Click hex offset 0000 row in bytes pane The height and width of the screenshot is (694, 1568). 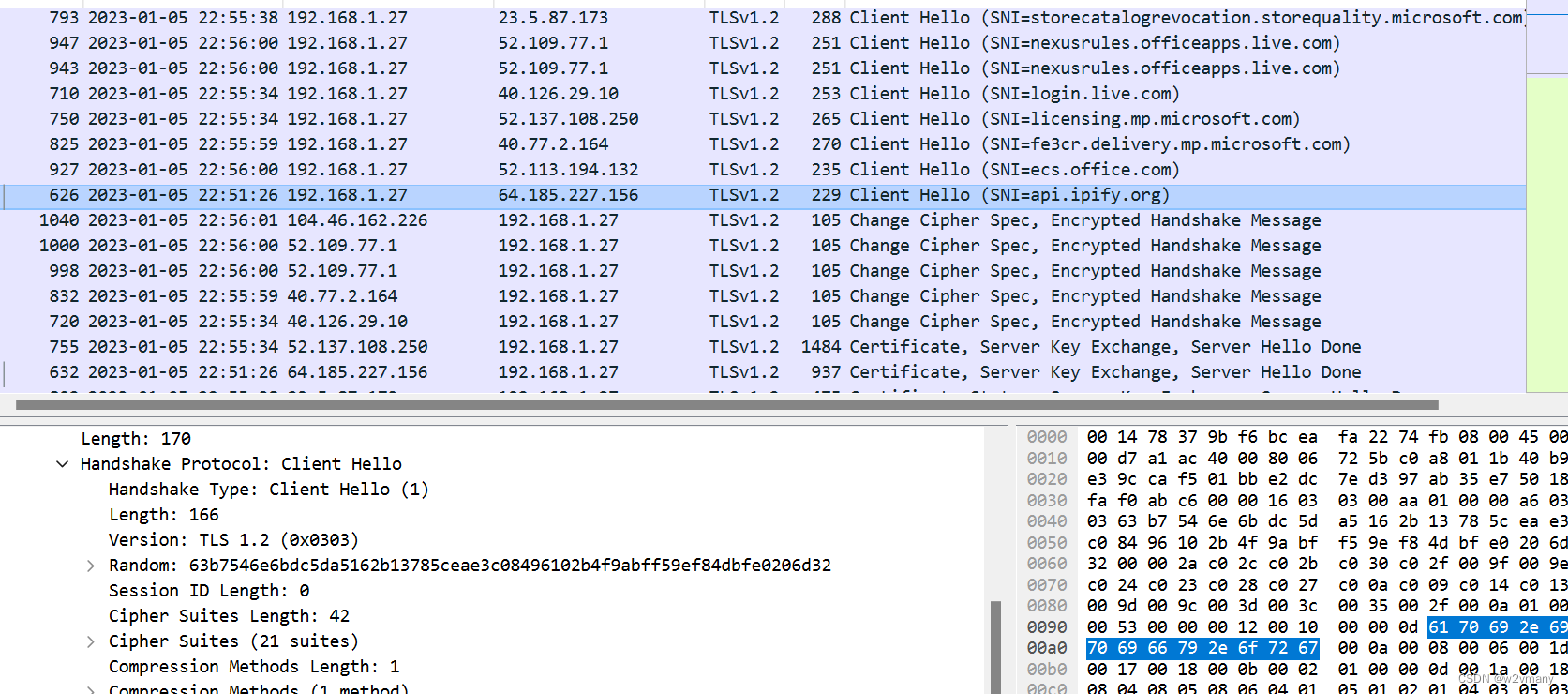click(1047, 437)
